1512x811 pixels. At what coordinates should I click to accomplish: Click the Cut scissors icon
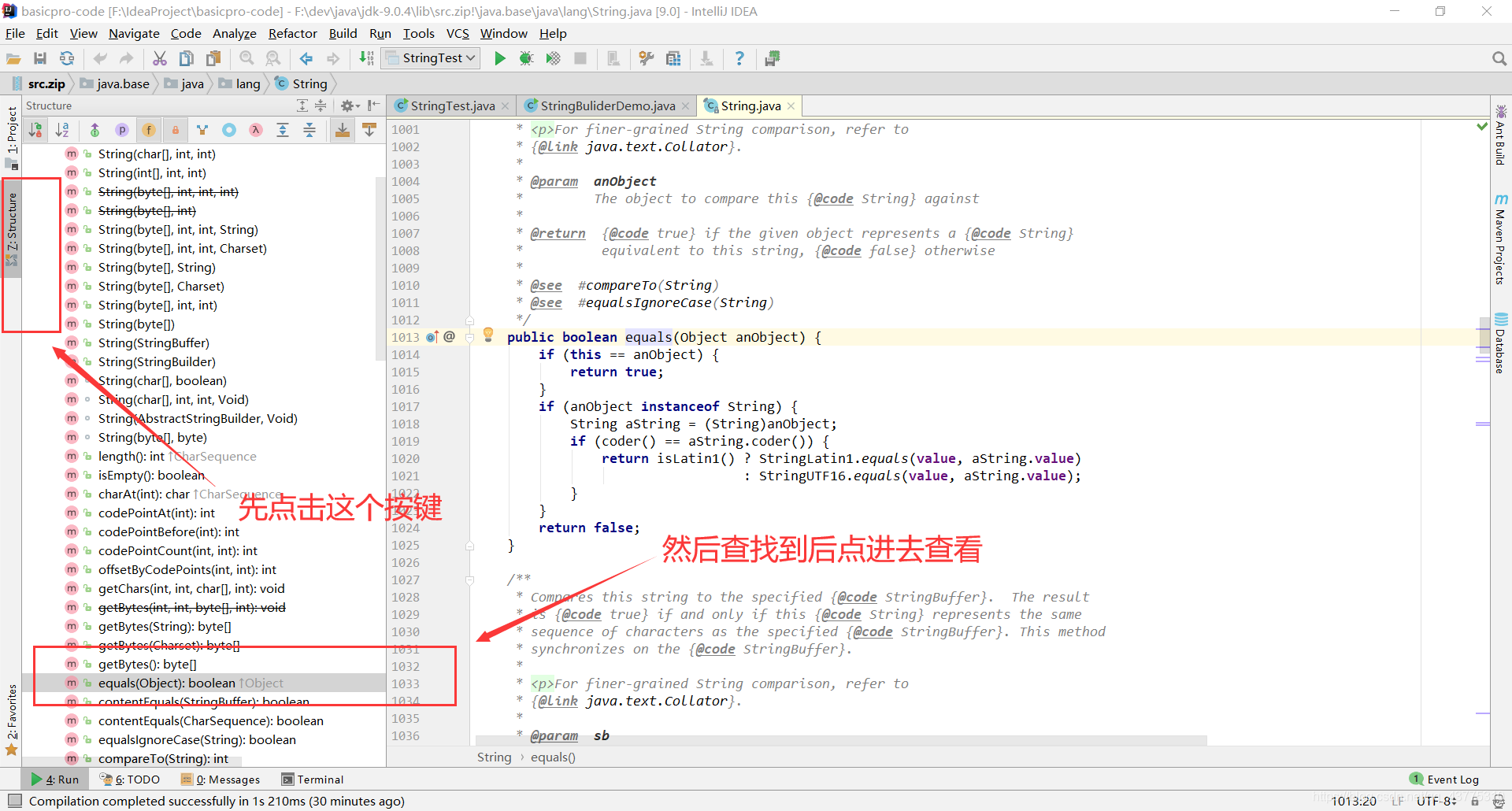point(160,58)
